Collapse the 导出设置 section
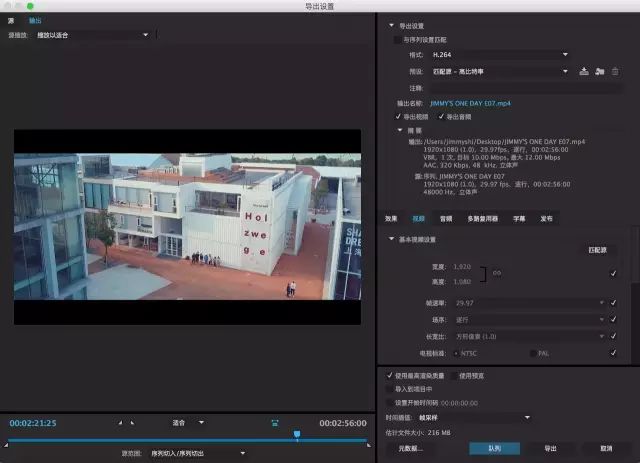The image size is (640, 463). [x=391, y=25]
